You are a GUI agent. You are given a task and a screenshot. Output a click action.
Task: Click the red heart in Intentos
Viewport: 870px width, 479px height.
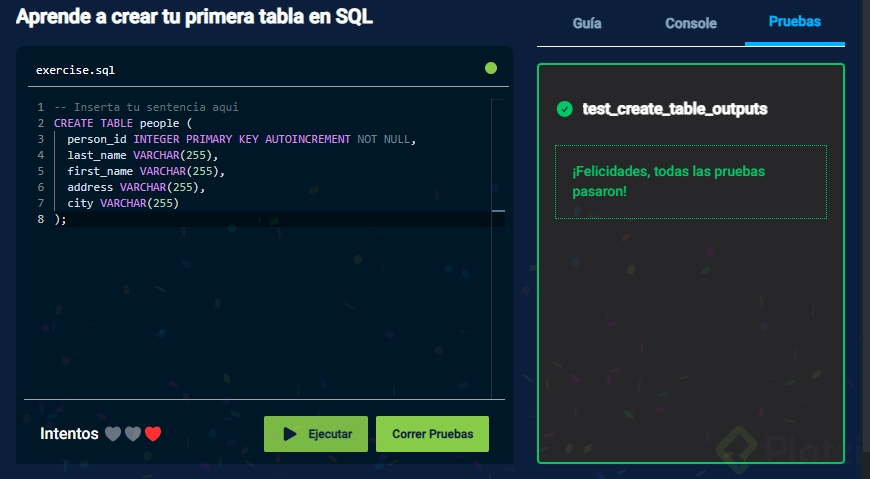click(153, 434)
